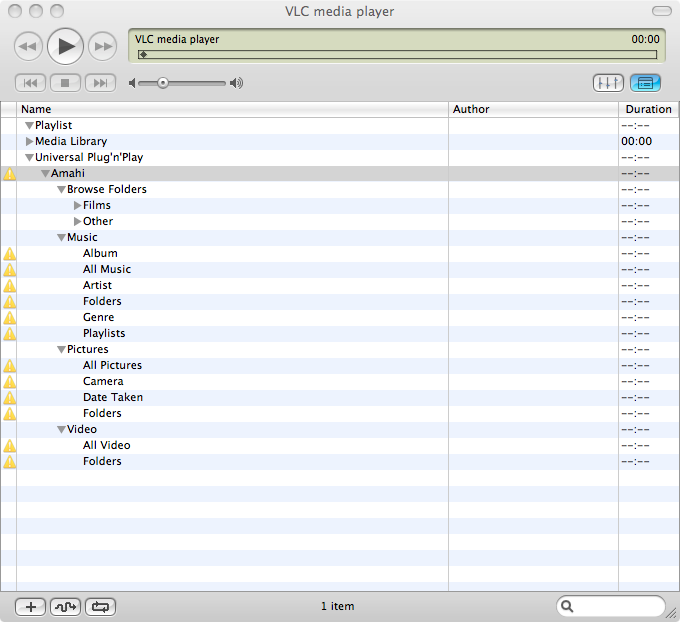Click the warning icon beside All Music
The height and width of the screenshot is (622, 680).
[x=10, y=270]
